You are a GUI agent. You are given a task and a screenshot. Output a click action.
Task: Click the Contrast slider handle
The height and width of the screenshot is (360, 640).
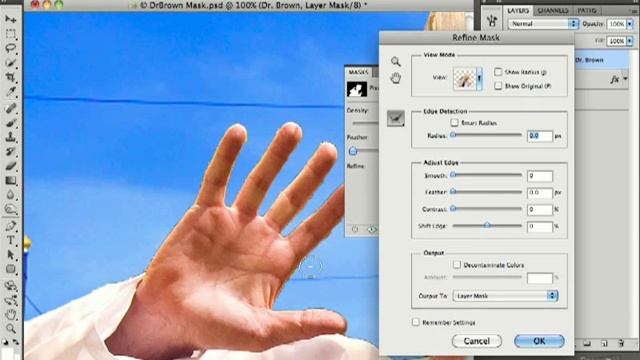[x=453, y=209]
